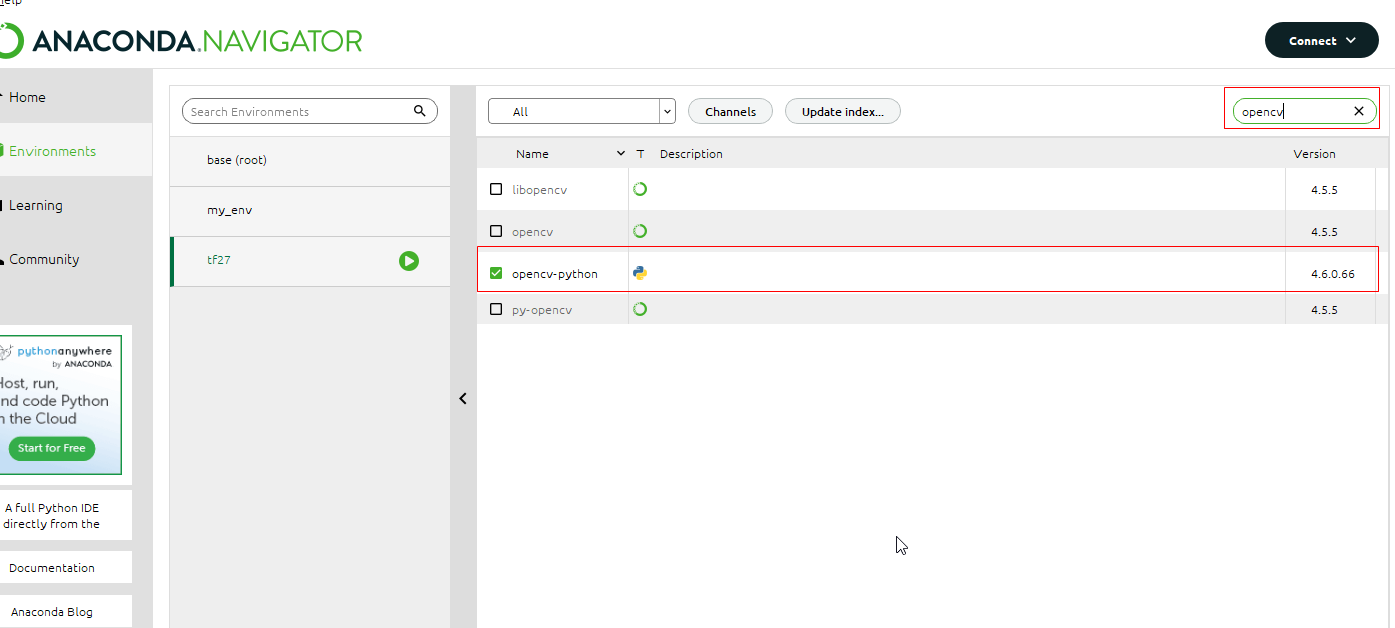Image resolution: width=1395 pixels, height=628 pixels.
Task: Click the libopencv package name
Action: (539, 190)
